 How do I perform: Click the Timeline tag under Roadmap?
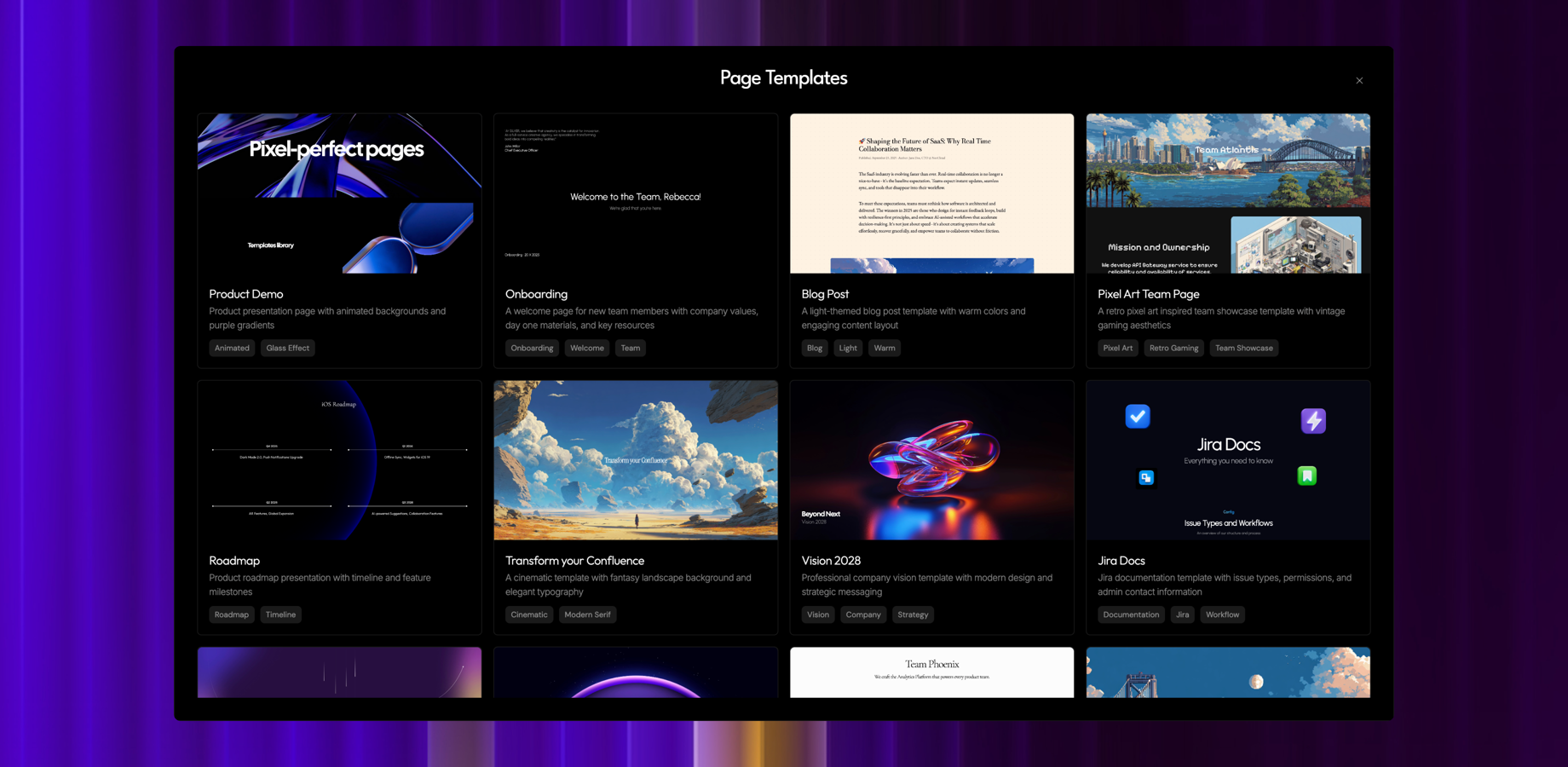280,614
